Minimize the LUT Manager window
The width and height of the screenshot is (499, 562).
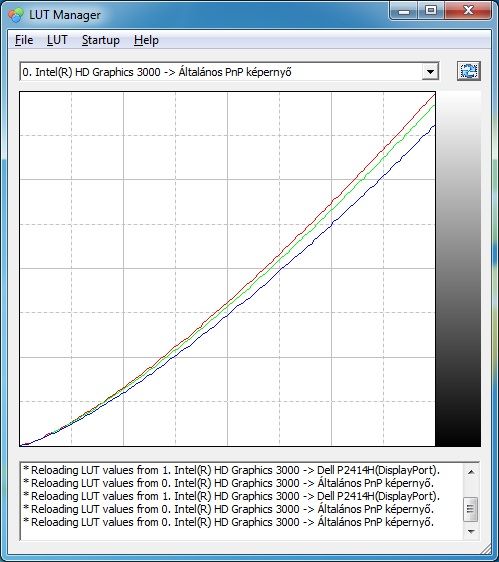coord(404,11)
